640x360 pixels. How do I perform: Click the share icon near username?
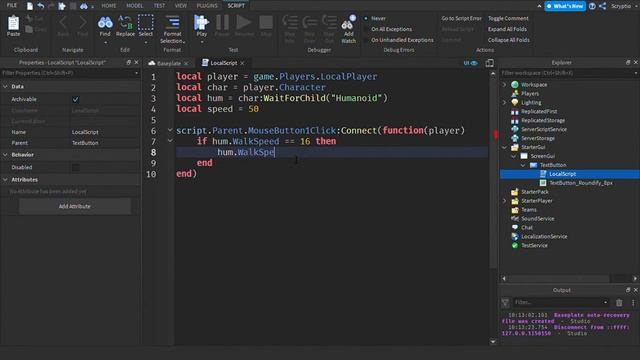602,6
